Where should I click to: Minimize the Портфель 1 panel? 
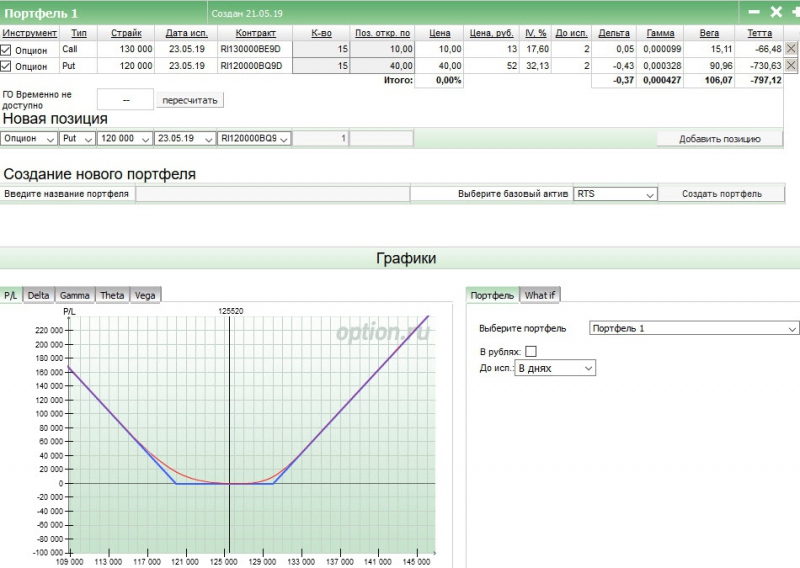coord(754,12)
